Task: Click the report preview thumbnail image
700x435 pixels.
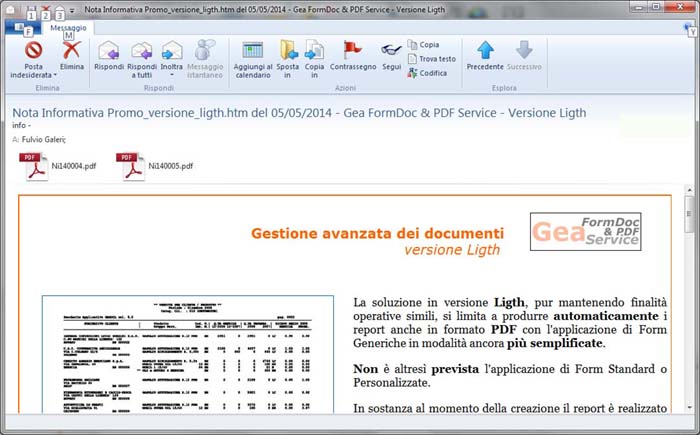Action: click(187, 355)
